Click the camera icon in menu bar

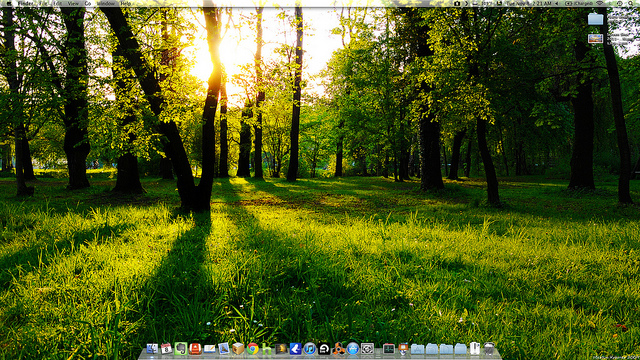coord(457,3)
